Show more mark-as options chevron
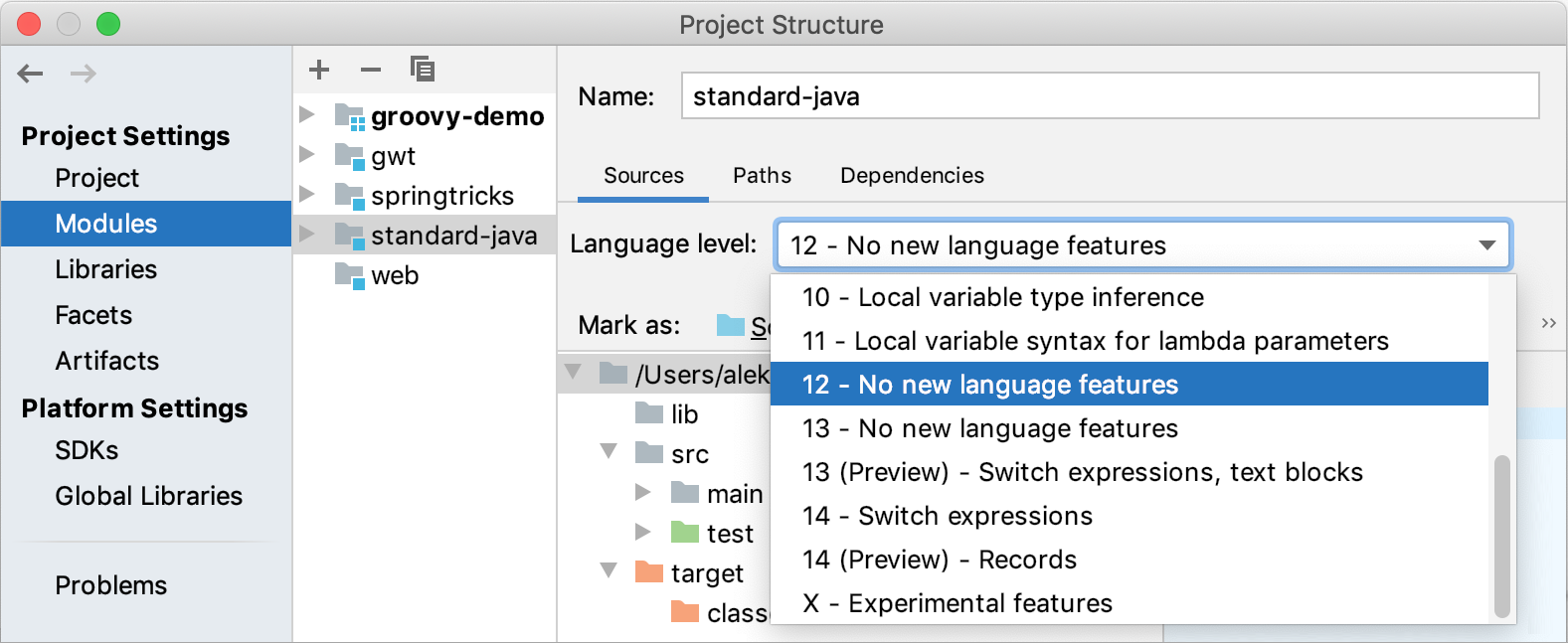 tap(1548, 323)
